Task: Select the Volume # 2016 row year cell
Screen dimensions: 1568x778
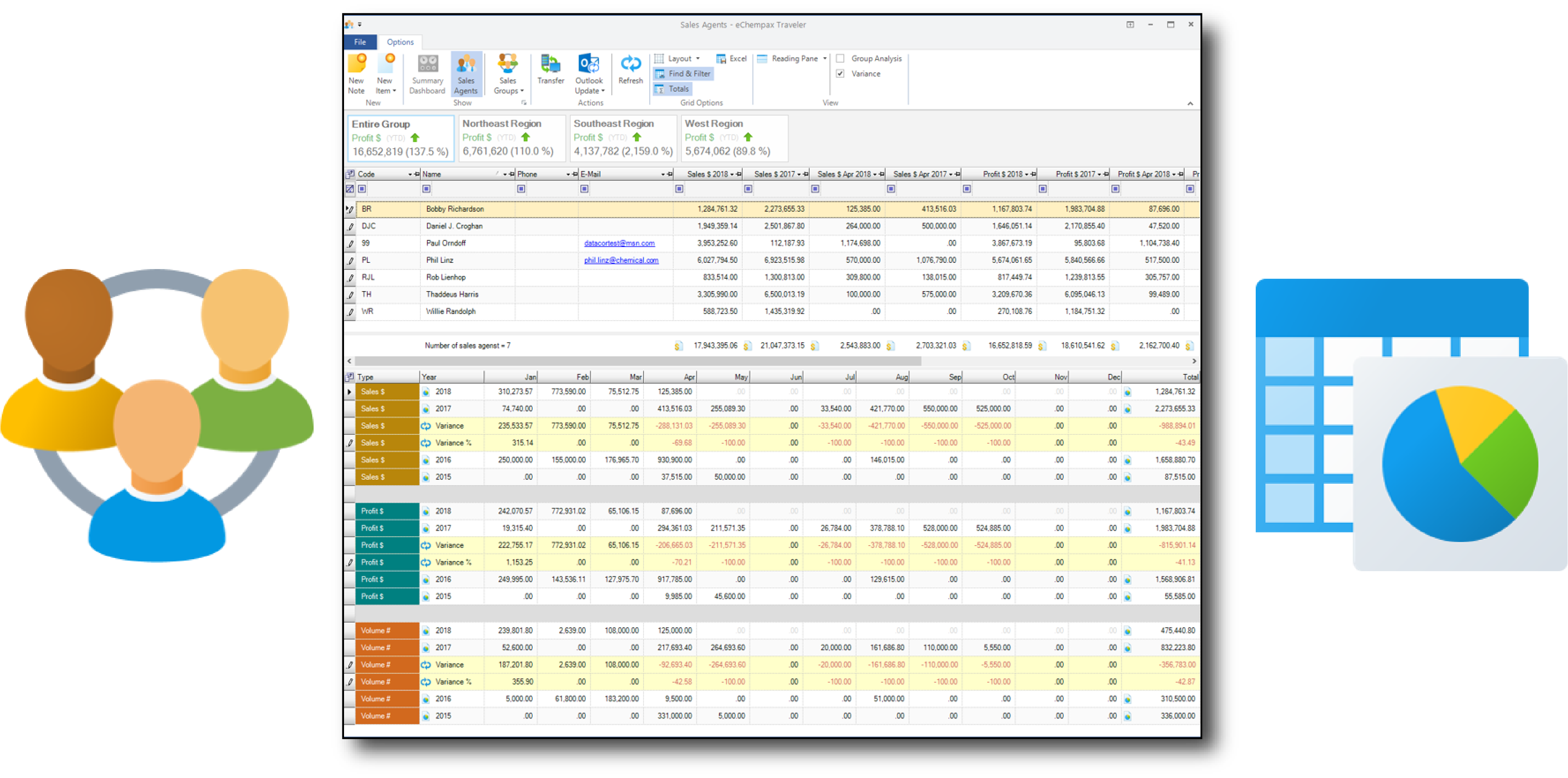Action: 451,699
